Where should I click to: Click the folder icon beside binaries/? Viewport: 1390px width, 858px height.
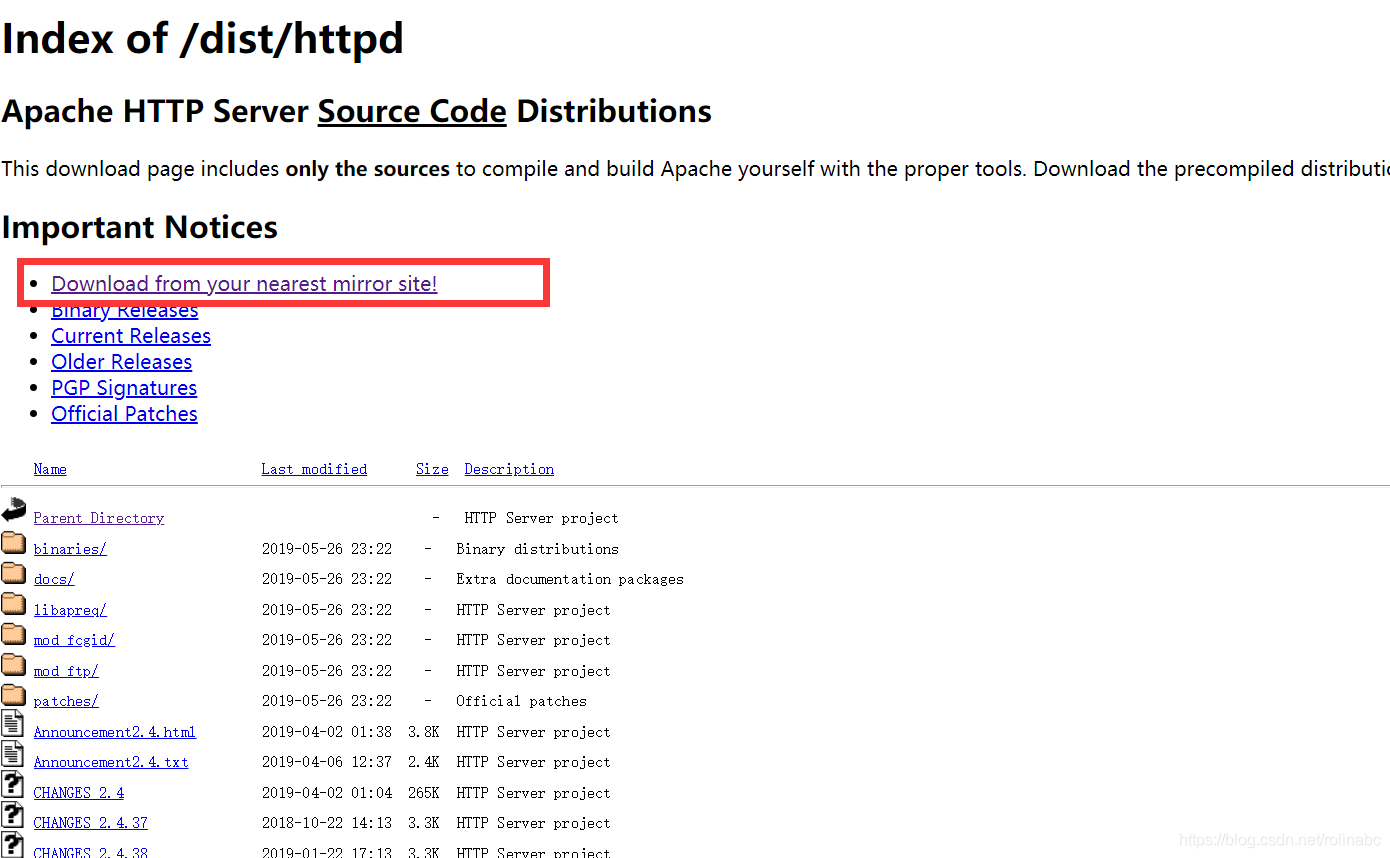coord(14,543)
